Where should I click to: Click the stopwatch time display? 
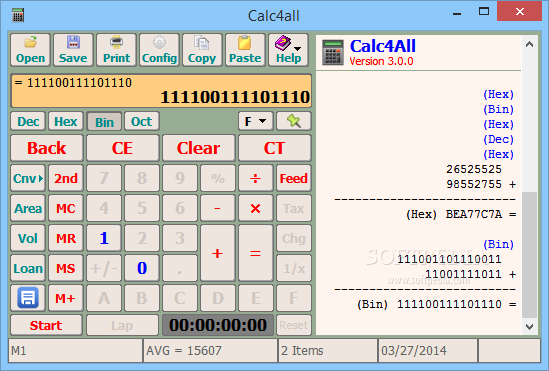[x=218, y=325]
